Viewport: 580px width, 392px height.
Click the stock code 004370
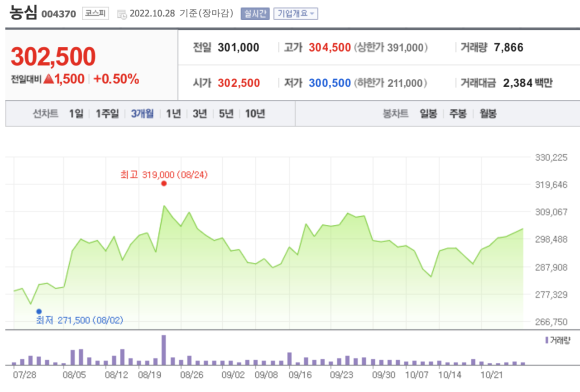tap(58, 14)
